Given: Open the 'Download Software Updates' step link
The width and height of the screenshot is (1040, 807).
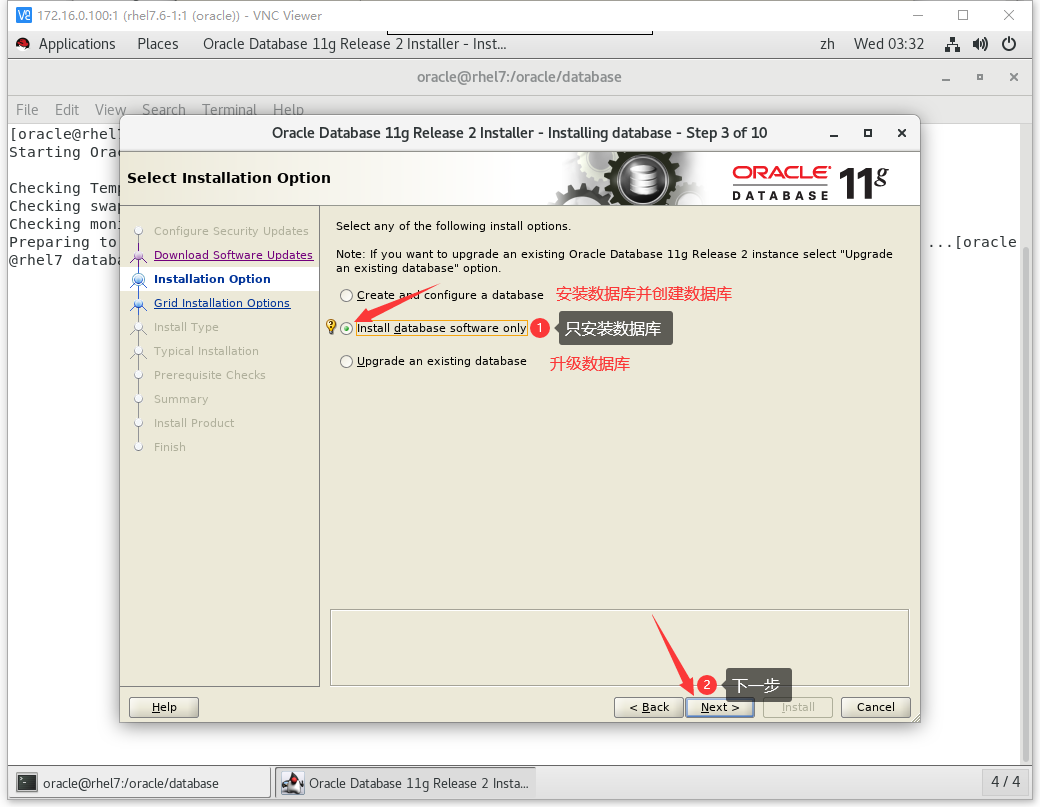Looking at the screenshot, I should point(233,255).
